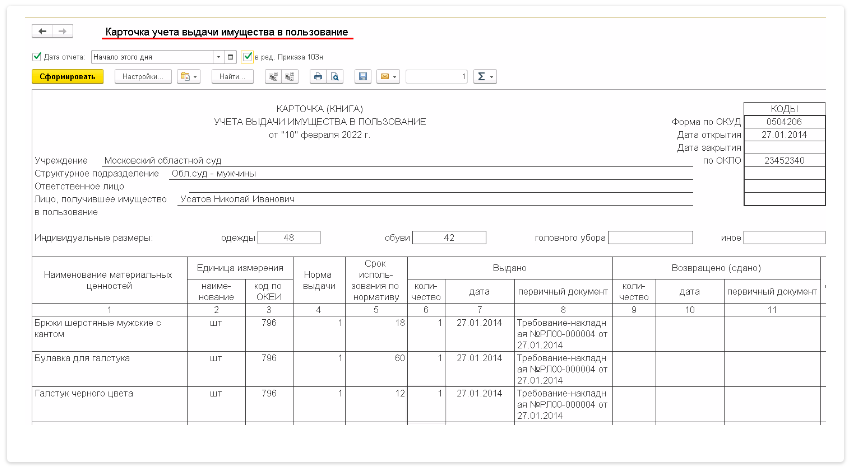Expand the 'Начало этого дня' dropdown
Image resolution: width=852 pixels, height=470 pixels.
218,57
